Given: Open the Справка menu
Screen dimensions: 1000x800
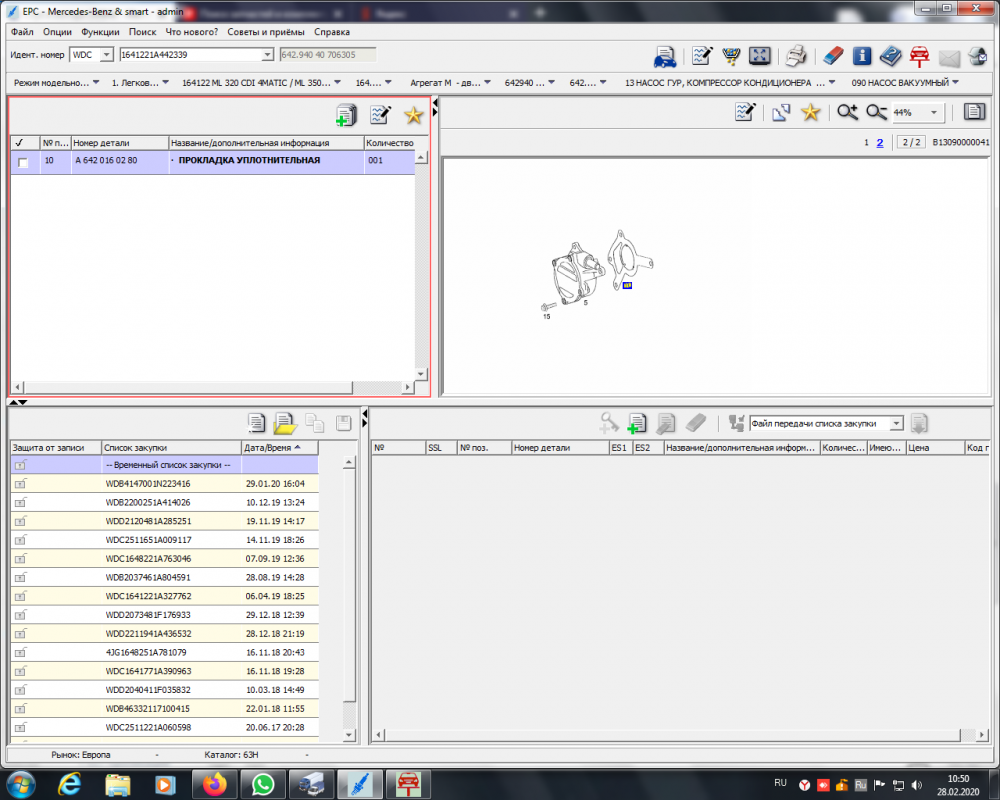Looking at the screenshot, I should pos(332,32).
